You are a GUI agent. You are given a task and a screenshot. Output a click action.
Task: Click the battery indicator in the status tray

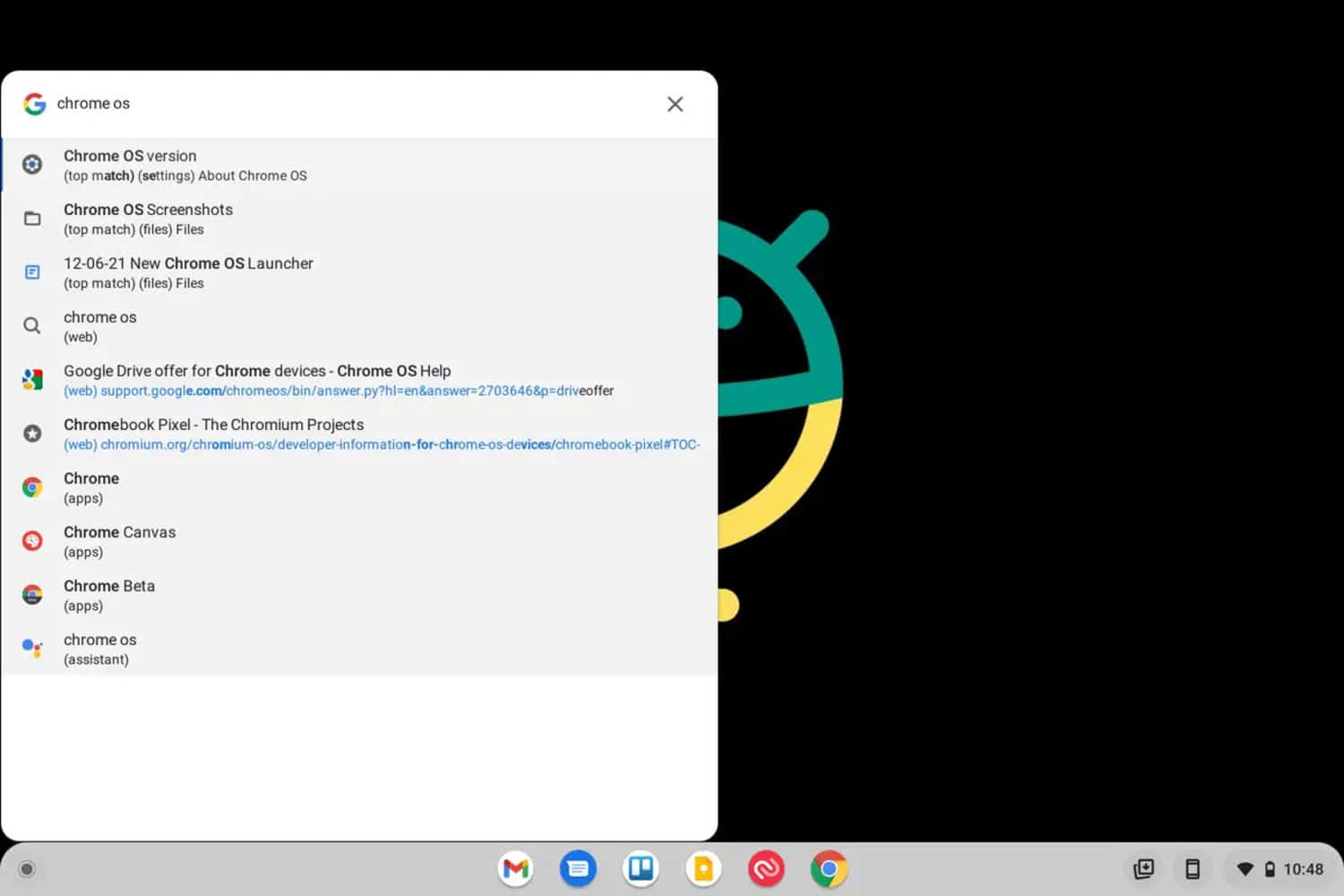coord(1270,869)
